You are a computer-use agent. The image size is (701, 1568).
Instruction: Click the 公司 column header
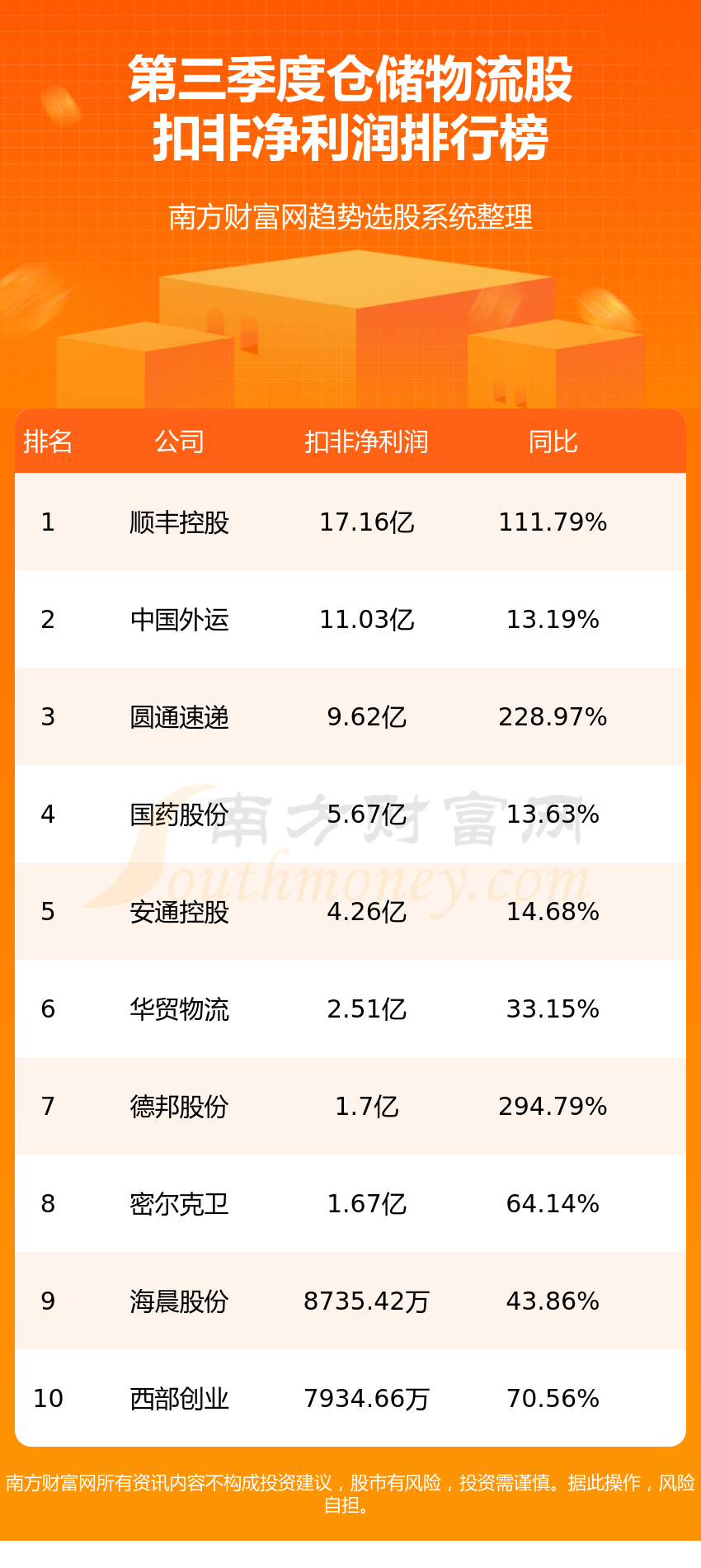point(179,442)
